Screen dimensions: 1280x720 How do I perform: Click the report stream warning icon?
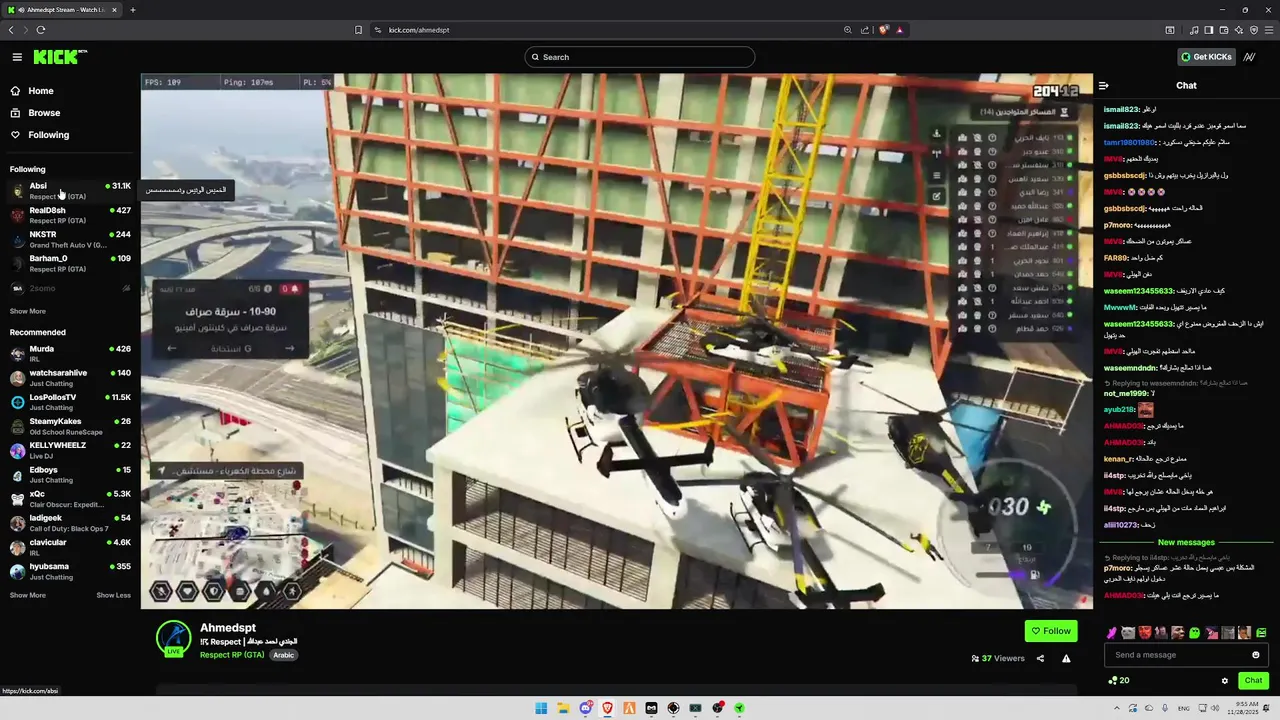tap(1066, 659)
